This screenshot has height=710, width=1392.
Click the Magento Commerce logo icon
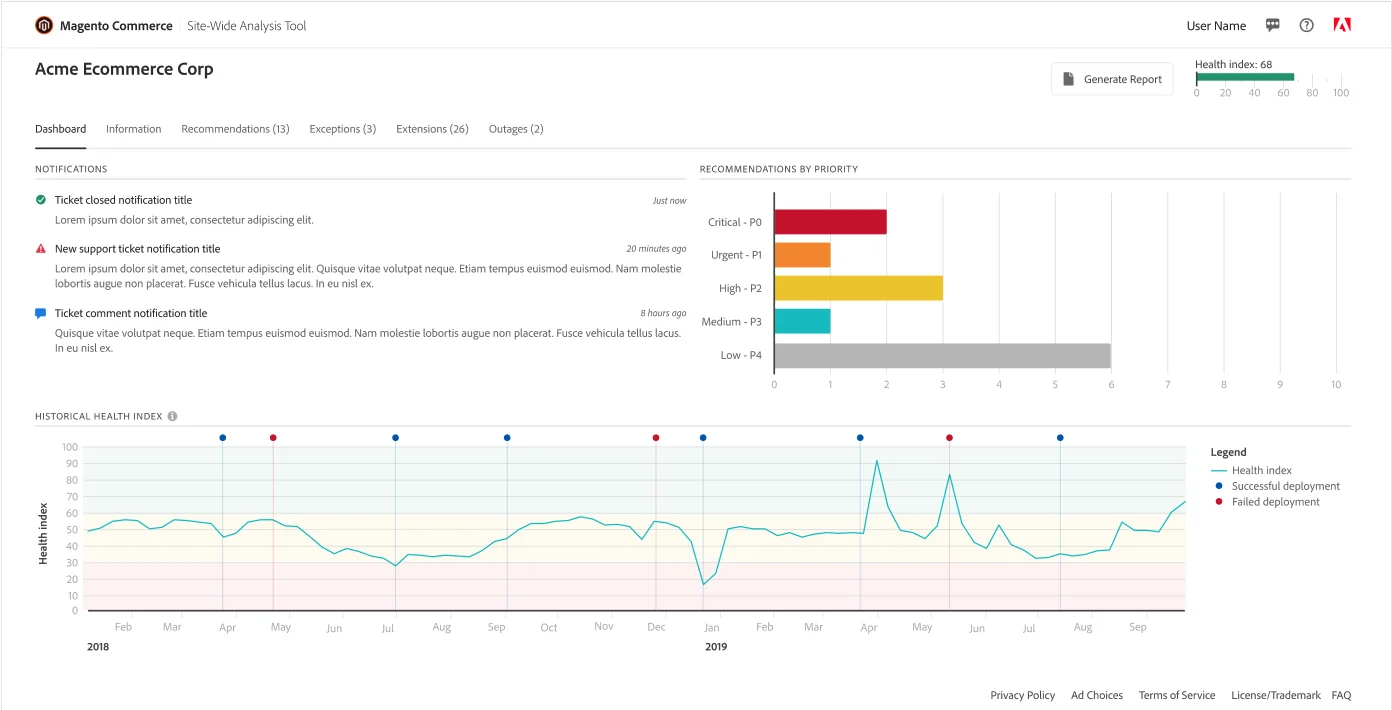42,25
